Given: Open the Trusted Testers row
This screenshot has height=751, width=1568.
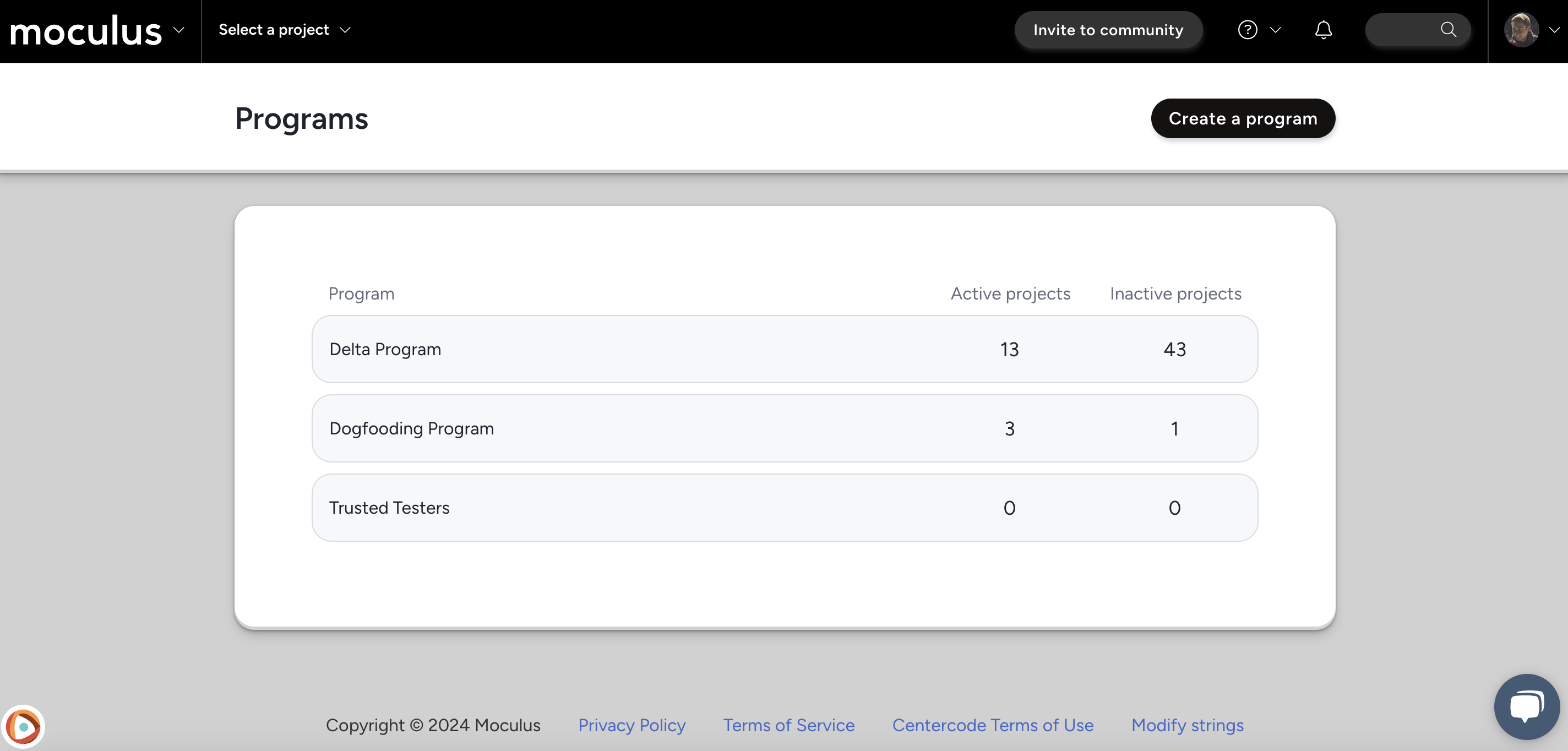Looking at the screenshot, I should pos(785,508).
